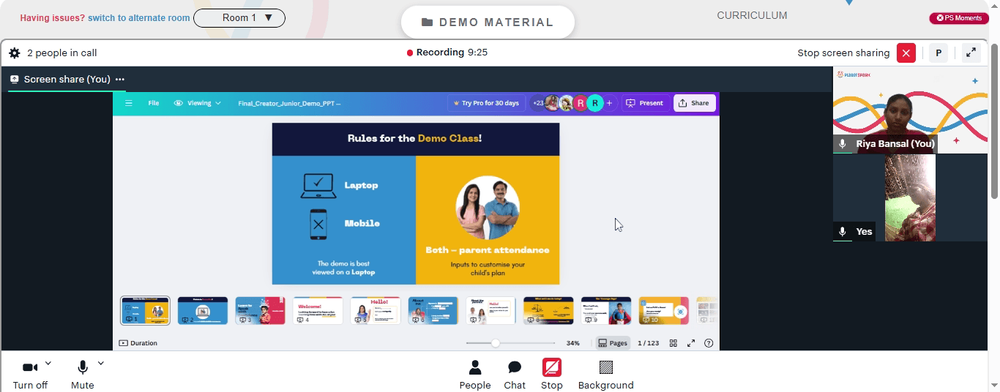Click Final_Creator_Junior_Demo_PPT title
Screen dimensions: 1000x392
coord(290,103)
